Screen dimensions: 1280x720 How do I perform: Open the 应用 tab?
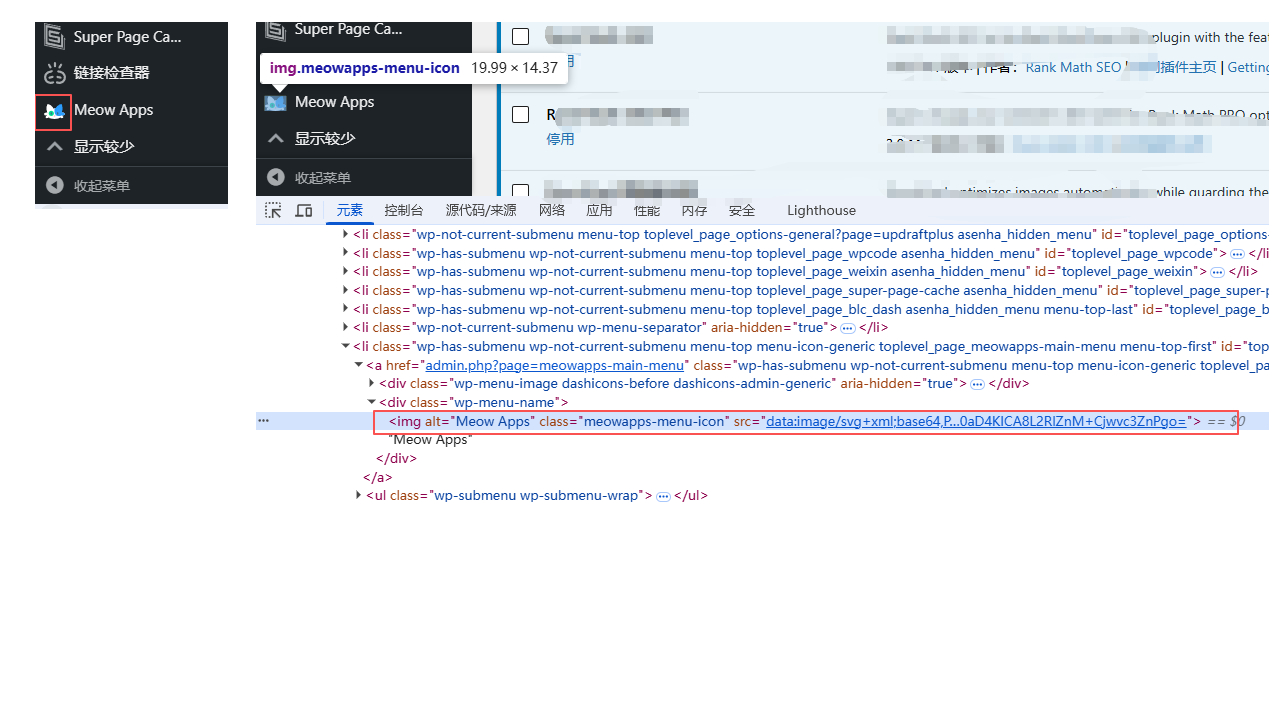(x=599, y=210)
